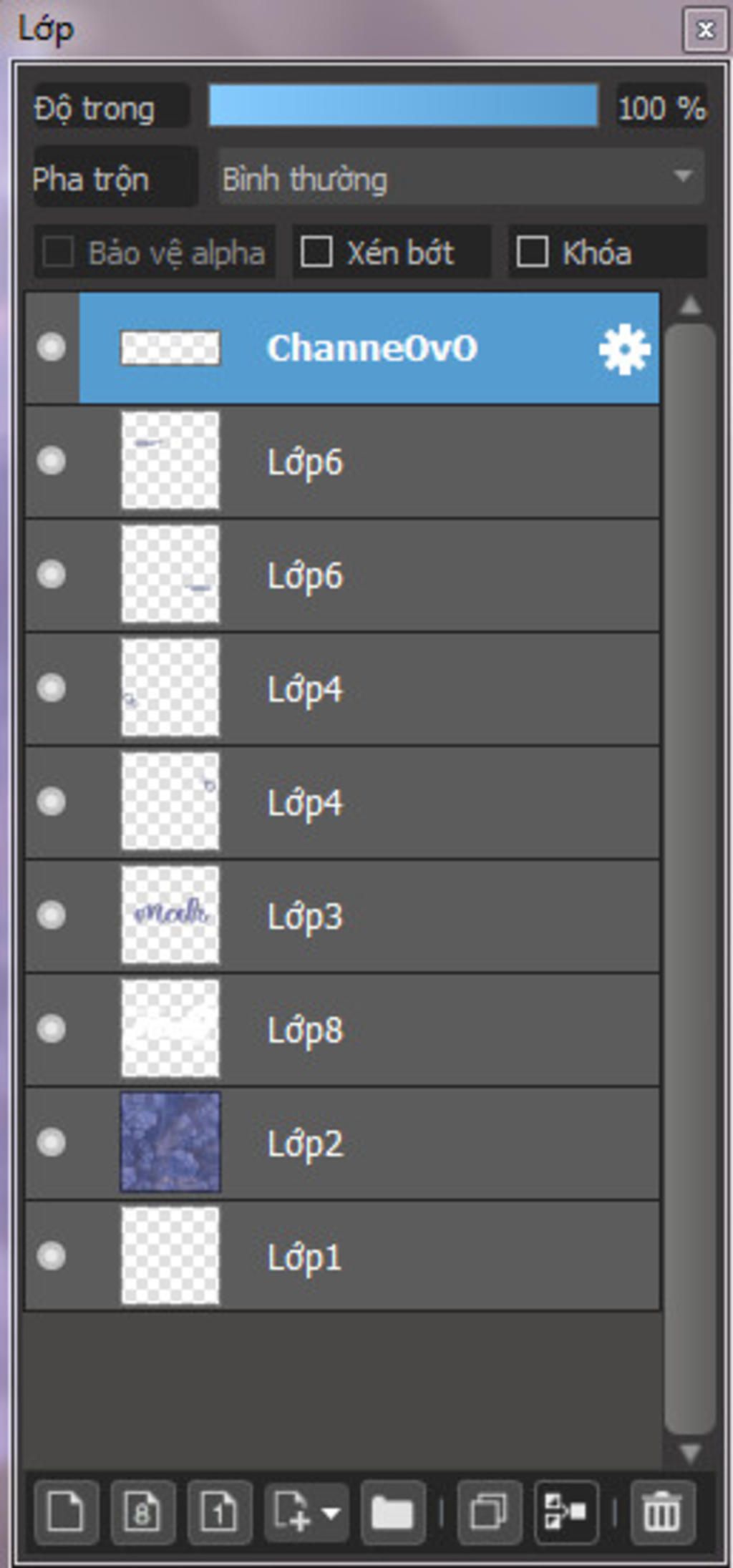Enable the Xén bớt checkbox
The height and width of the screenshot is (1568, 733).
pos(316,252)
